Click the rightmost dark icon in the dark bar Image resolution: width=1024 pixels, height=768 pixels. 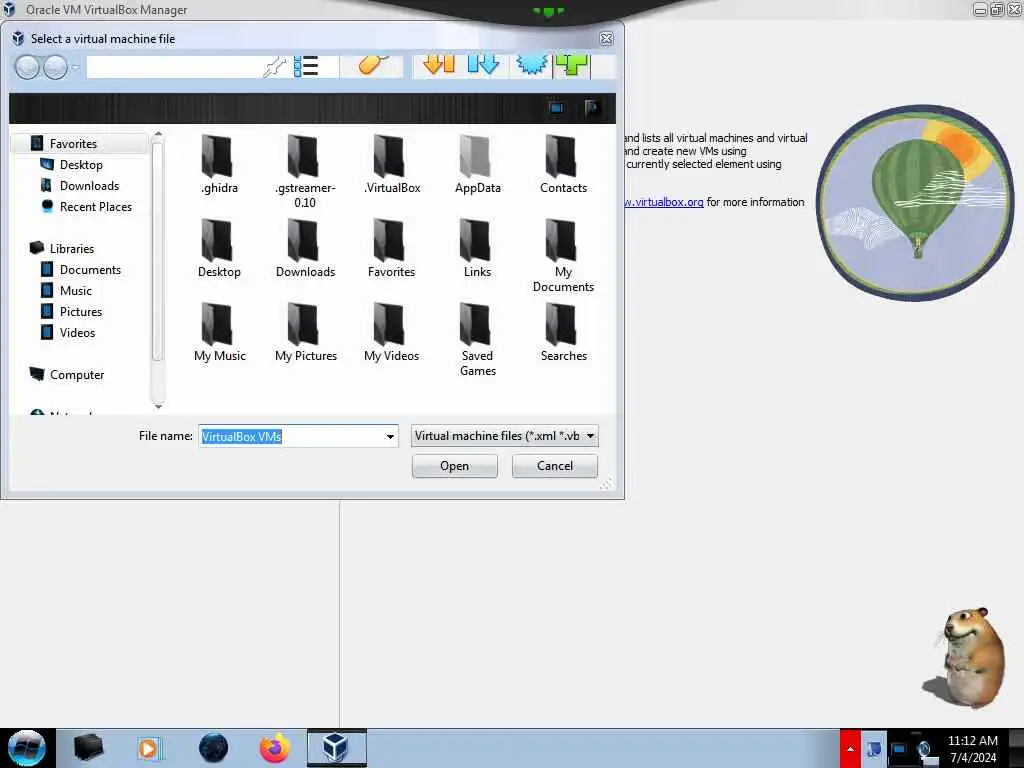click(x=592, y=108)
